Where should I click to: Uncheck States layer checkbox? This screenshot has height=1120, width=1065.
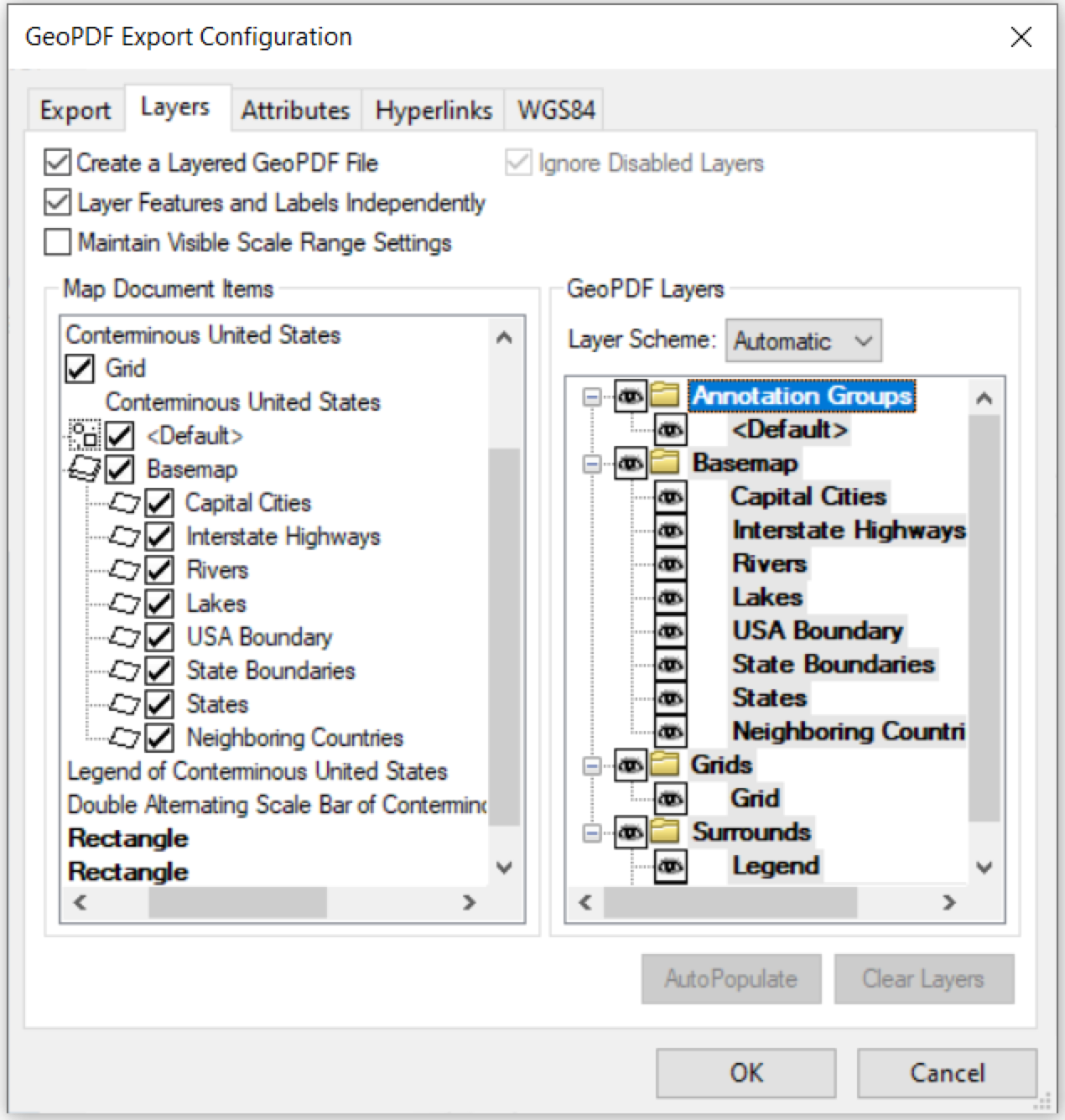tap(159, 704)
